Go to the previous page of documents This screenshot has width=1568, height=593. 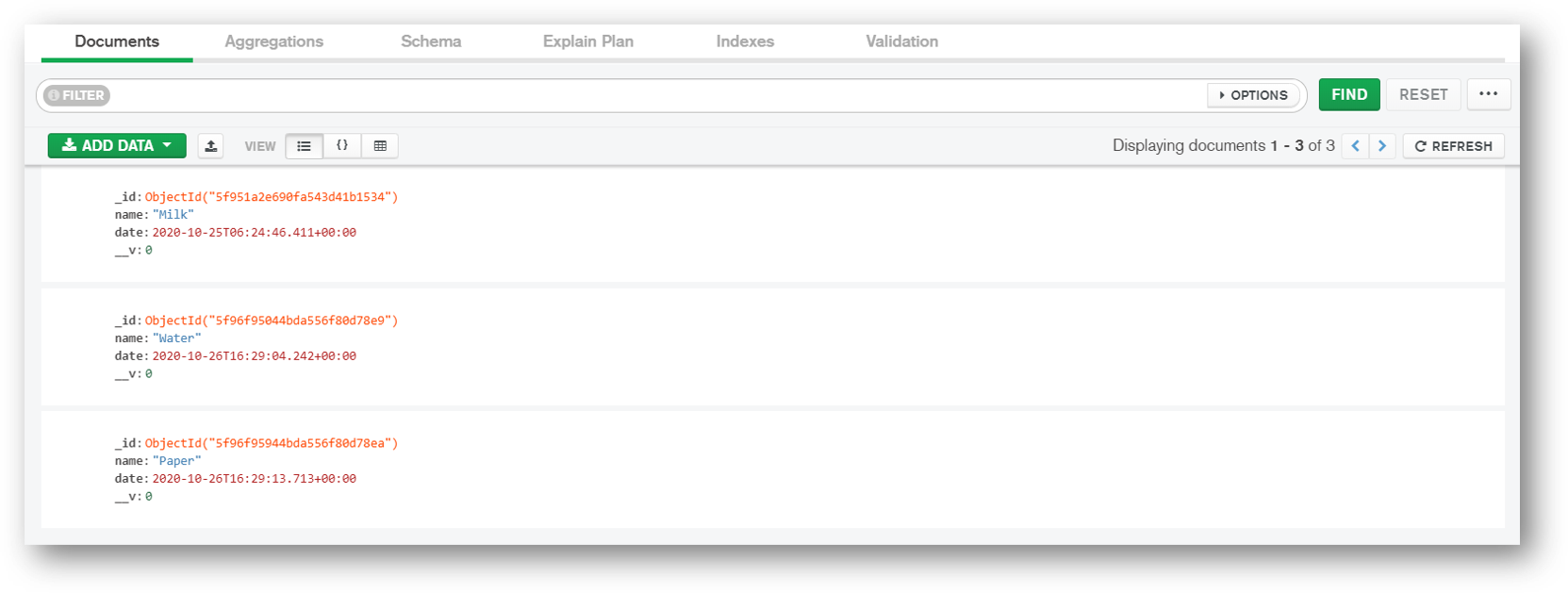click(1355, 145)
